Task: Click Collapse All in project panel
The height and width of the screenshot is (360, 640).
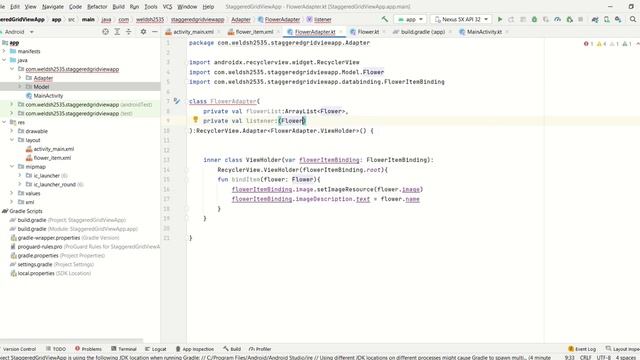Action: tap(128, 31)
